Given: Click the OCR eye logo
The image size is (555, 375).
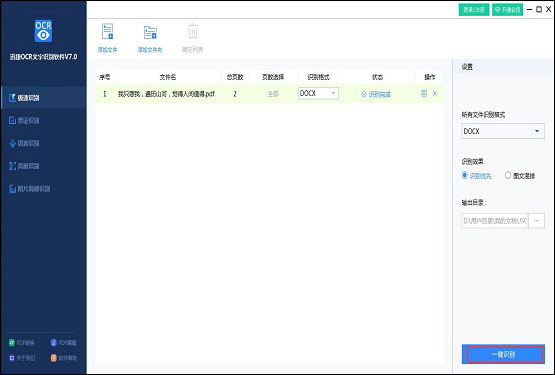Looking at the screenshot, I should [x=43, y=31].
